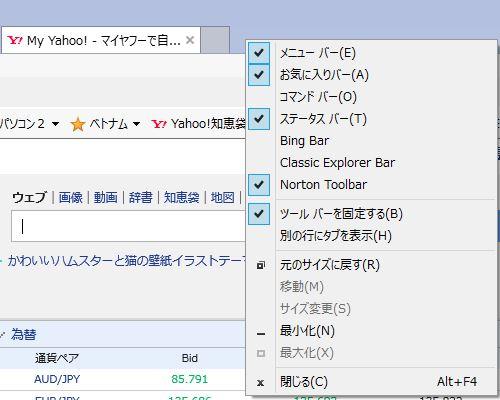Enable Bing Bar in the context menu
This screenshot has height=400, width=500.
(371, 141)
